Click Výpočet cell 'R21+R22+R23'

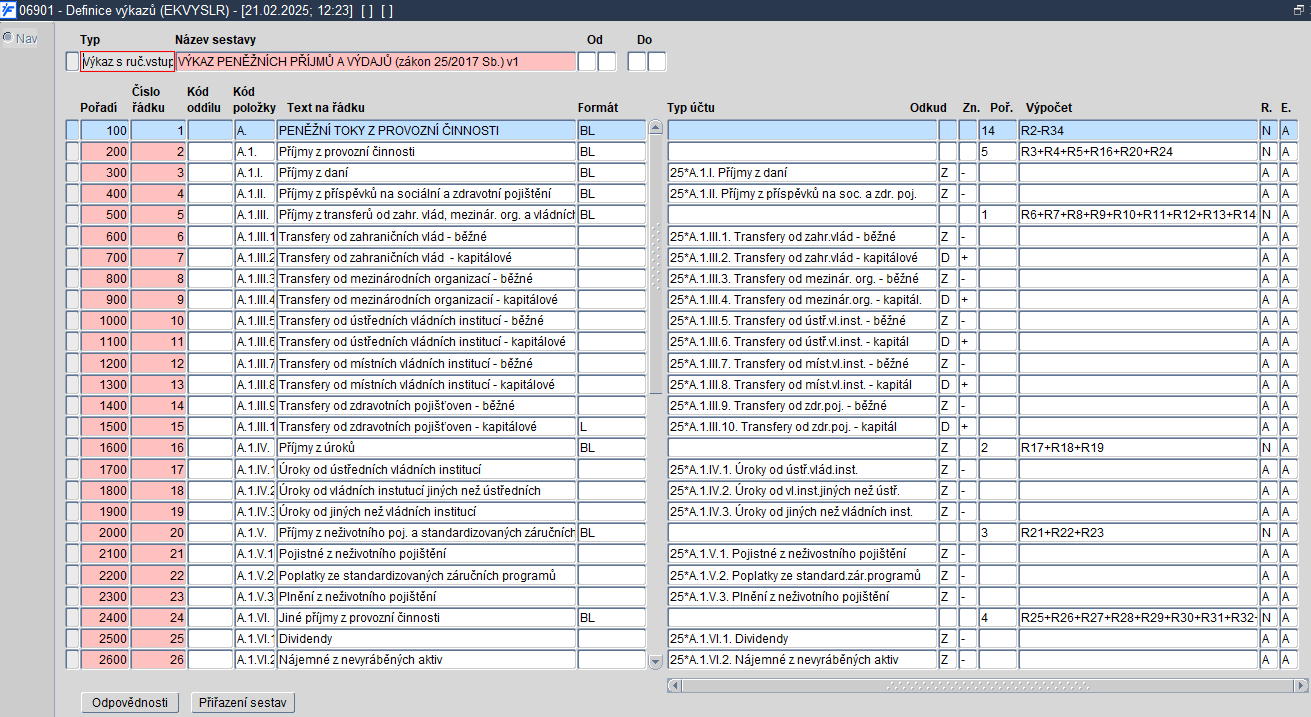point(1138,533)
